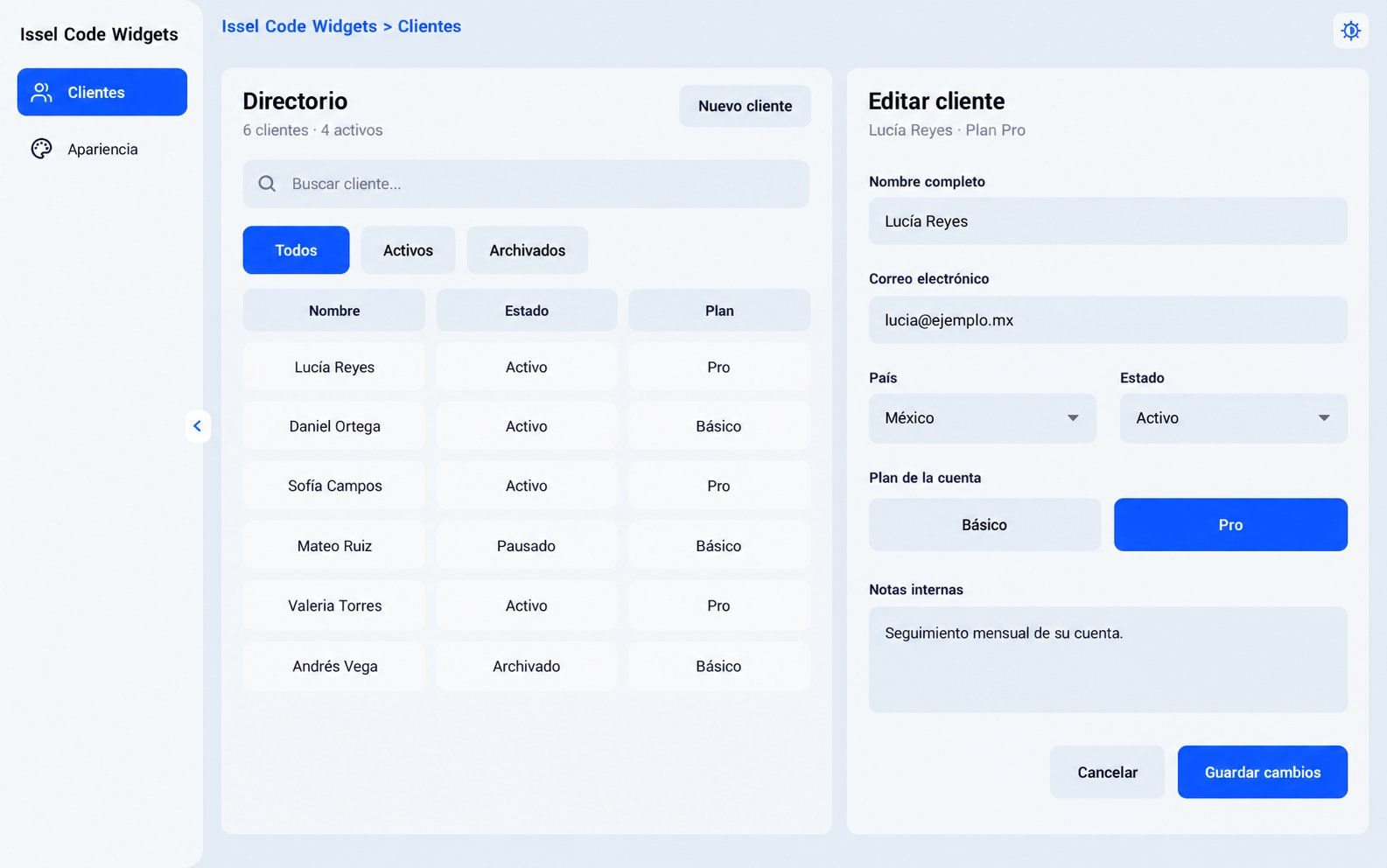Click the Archivado status cell
Screen dimensions: 1387x868
527,666
